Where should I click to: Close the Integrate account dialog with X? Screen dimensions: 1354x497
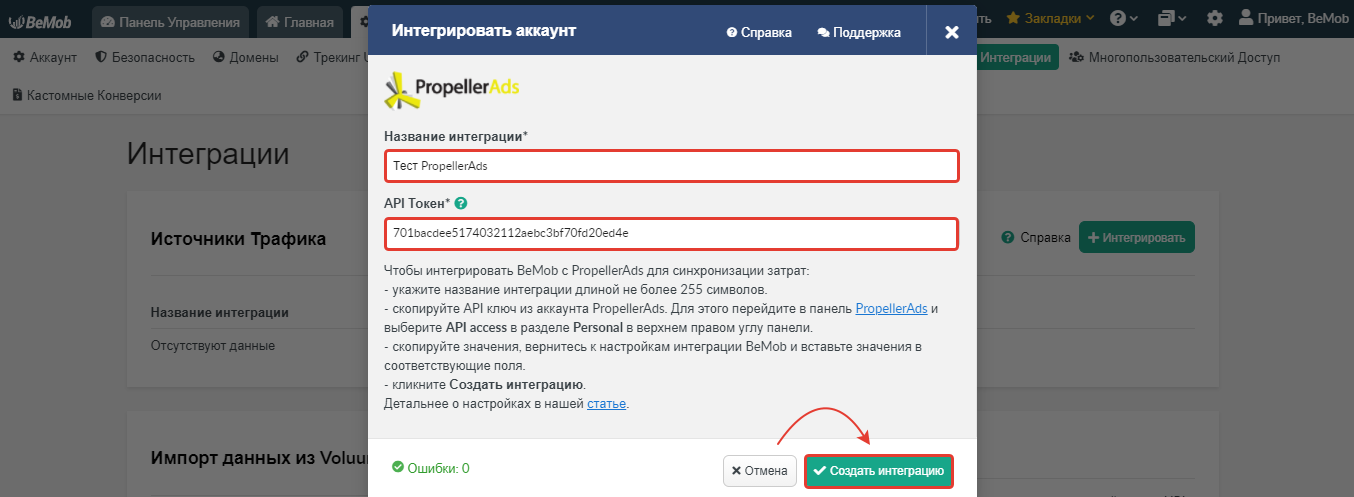pos(952,32)
